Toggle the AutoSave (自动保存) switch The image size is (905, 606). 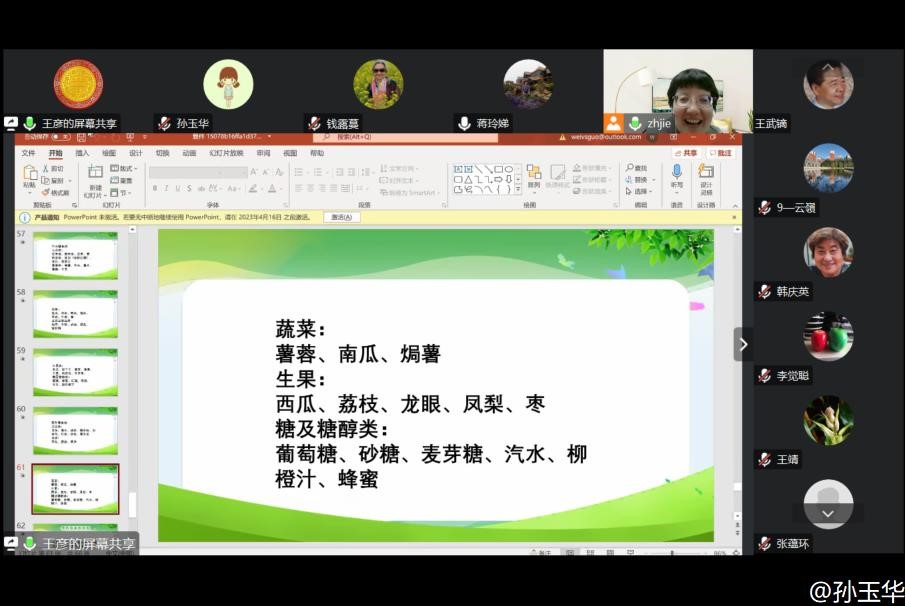55,137
